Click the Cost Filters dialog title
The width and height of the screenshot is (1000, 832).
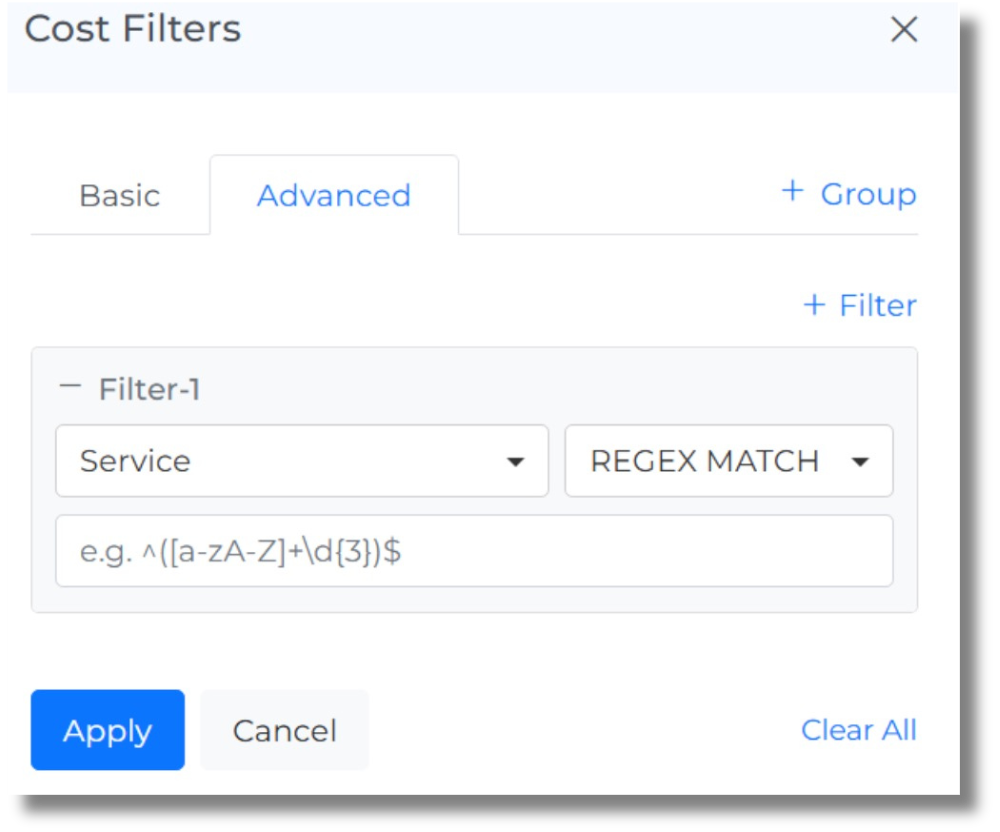pyautogui.click(x=132, y=30)
